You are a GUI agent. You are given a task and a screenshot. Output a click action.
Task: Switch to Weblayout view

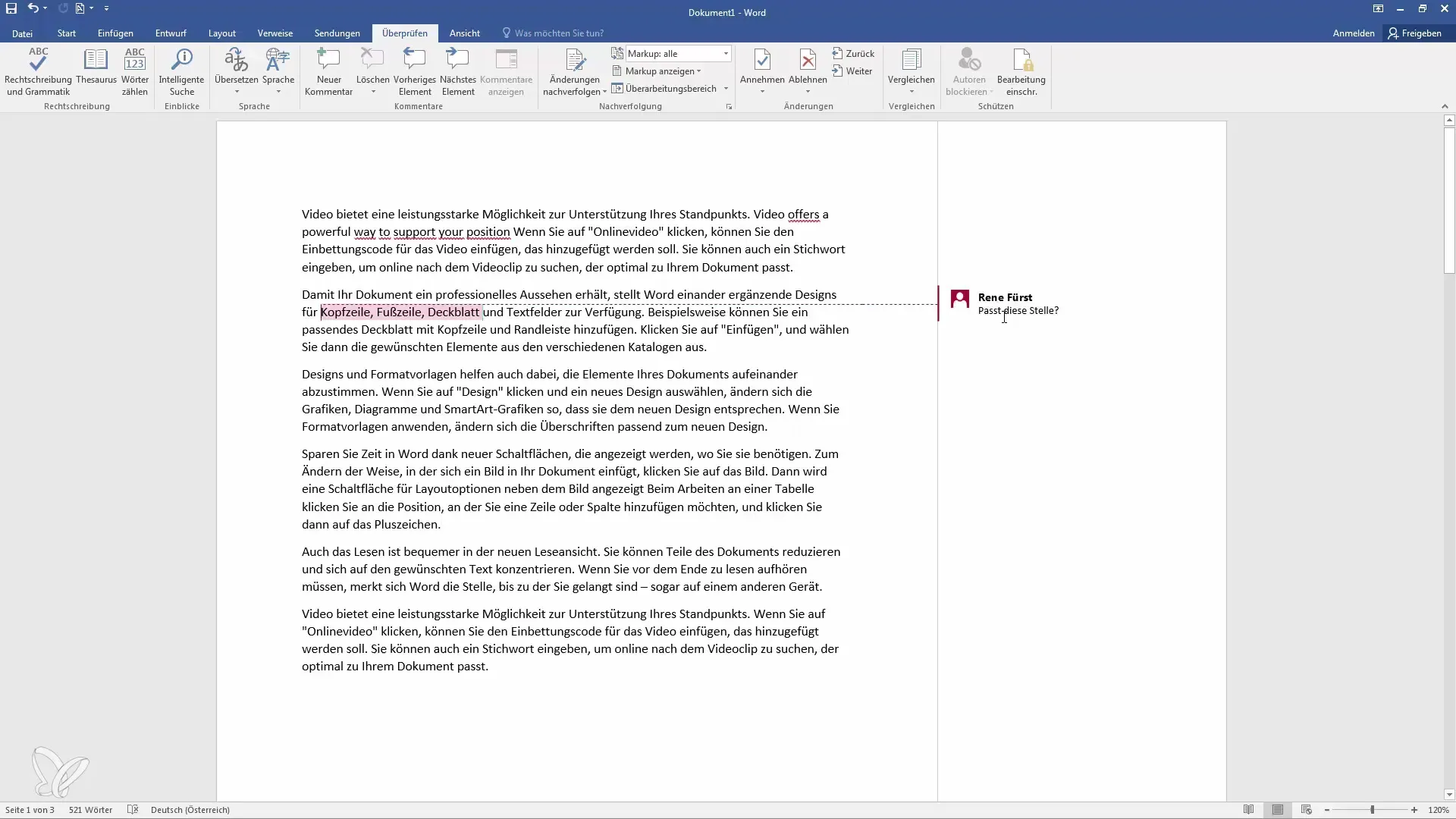tap(1307, 810)
